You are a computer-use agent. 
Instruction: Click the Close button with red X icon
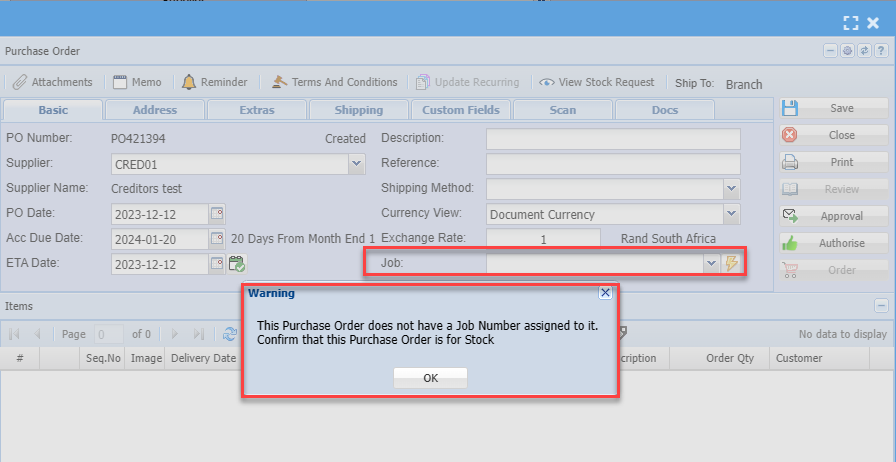point(834,135)
